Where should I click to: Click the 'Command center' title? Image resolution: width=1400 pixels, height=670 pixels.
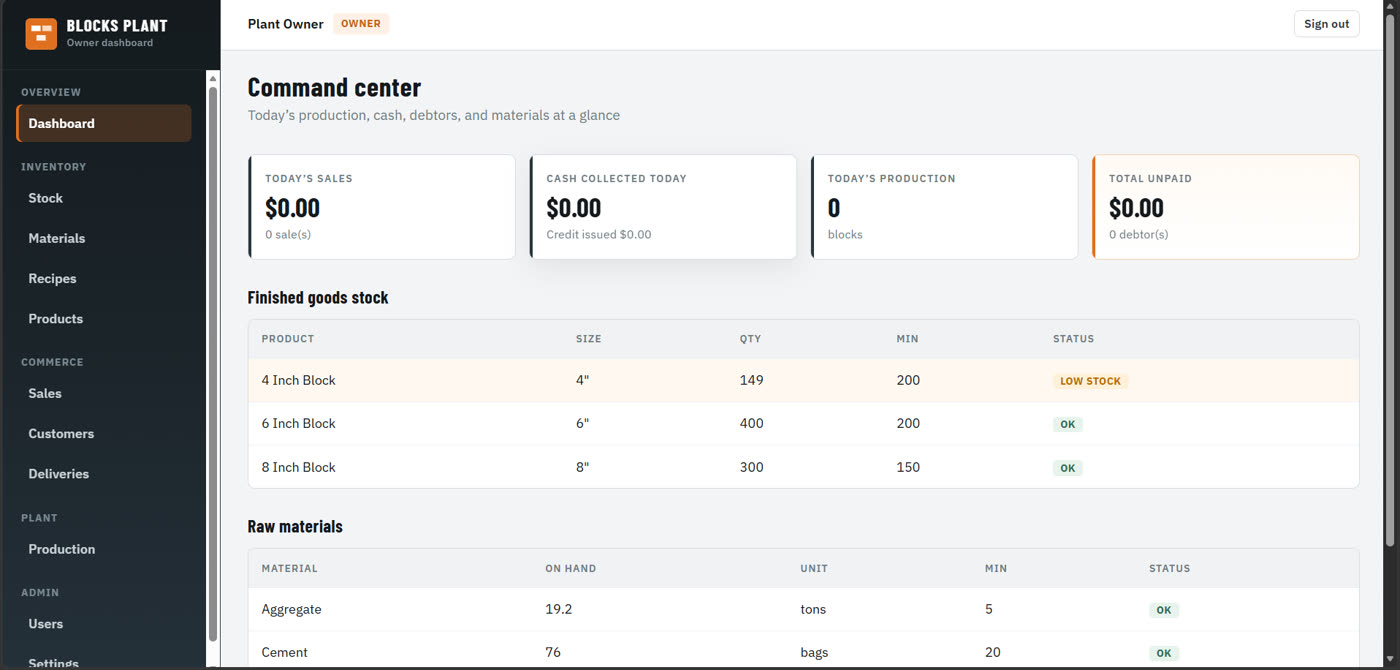334,87
